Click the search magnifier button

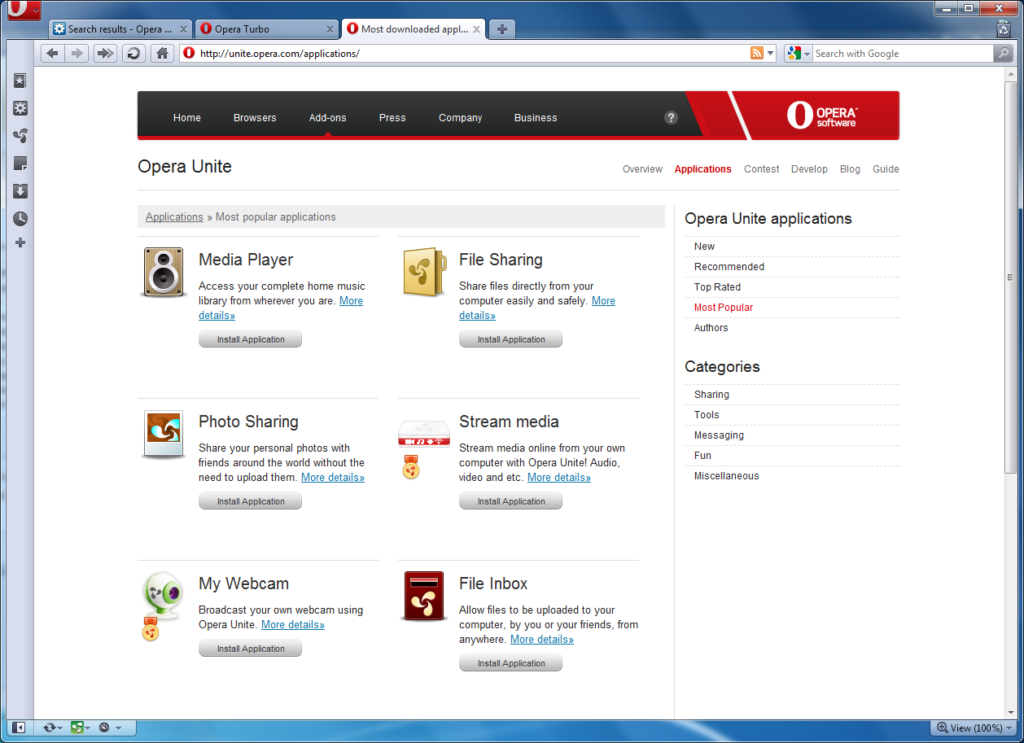[x=1002, y=54]
